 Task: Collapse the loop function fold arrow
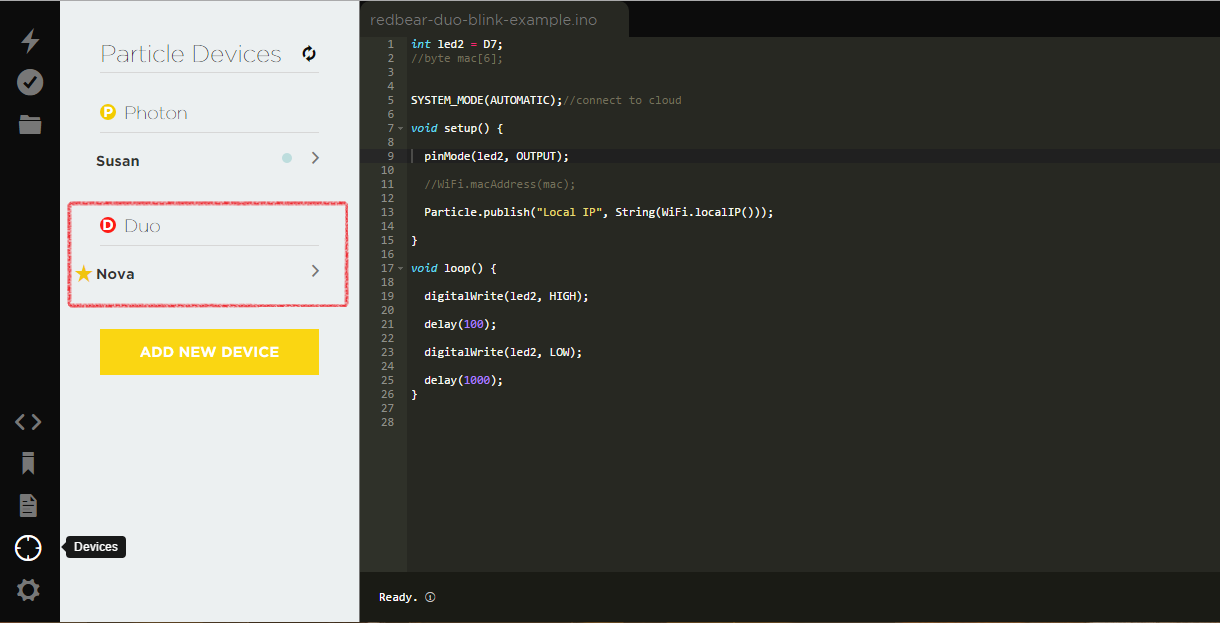(x=401, y=269)
